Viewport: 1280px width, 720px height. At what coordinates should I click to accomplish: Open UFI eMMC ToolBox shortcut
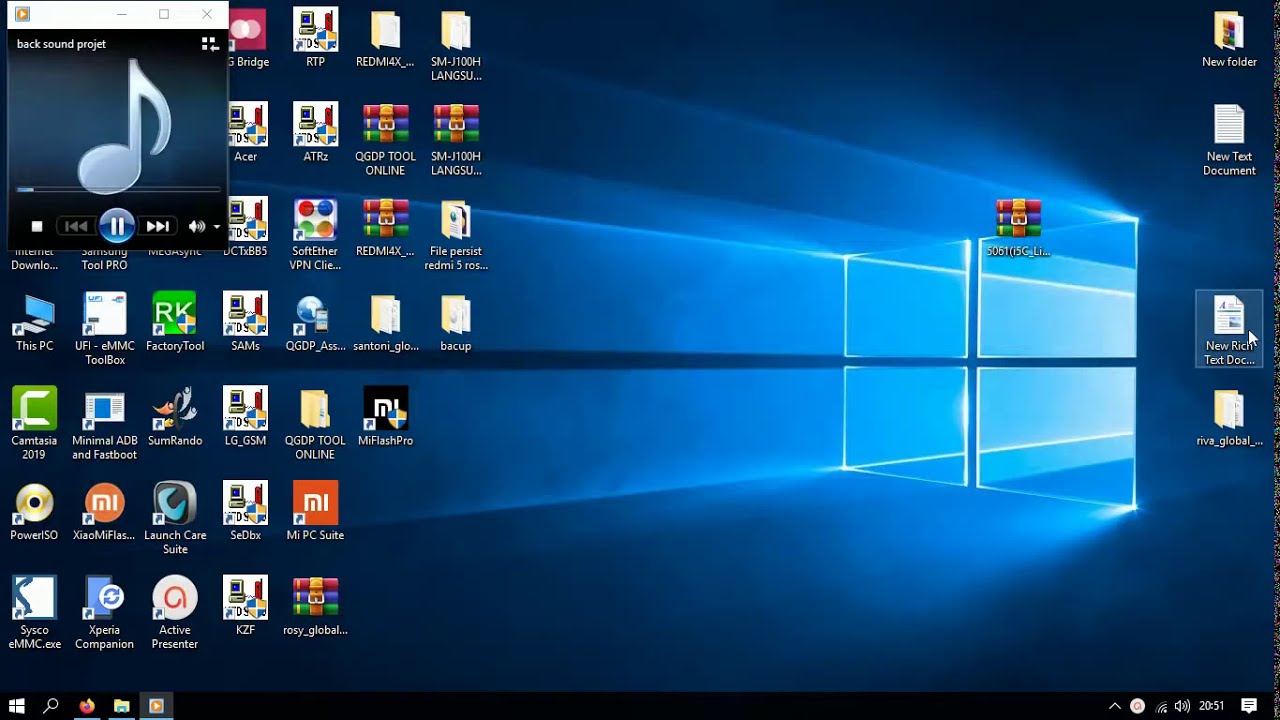(104, 330)
